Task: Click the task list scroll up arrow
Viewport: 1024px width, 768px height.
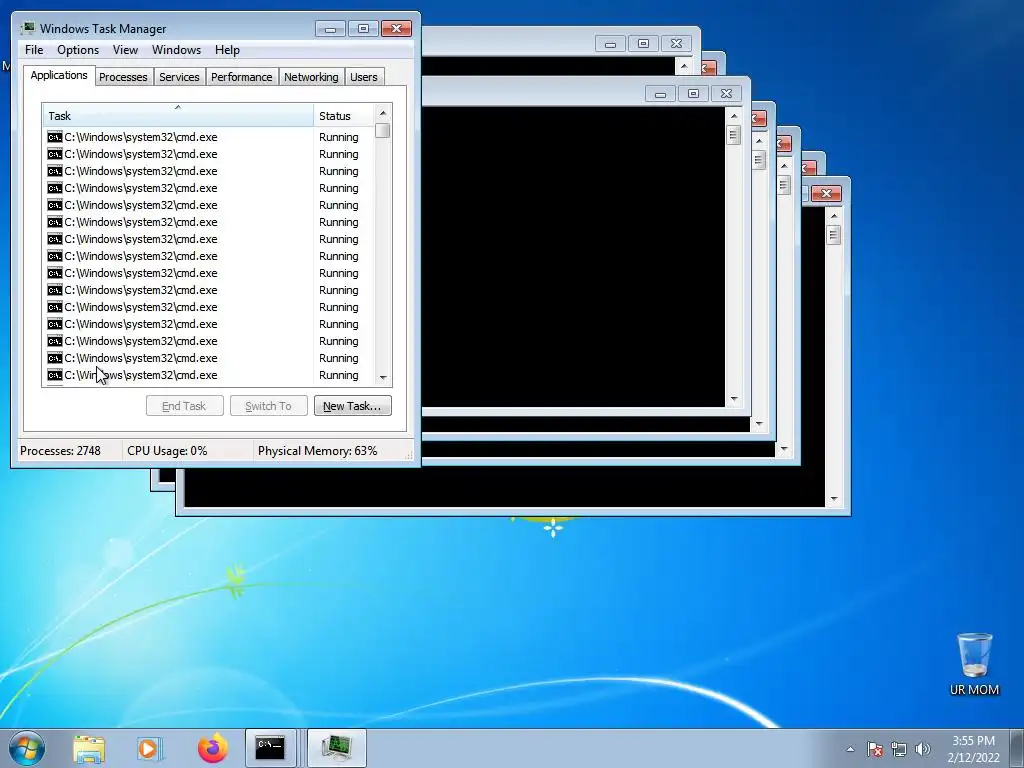Action: pyautogui.click(x=383, y=113)
